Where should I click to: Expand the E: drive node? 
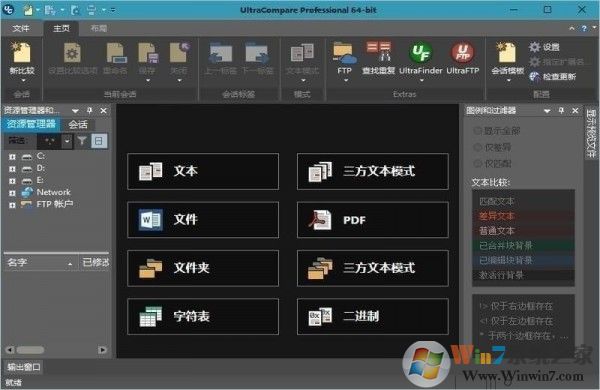[x=12, y=181]
